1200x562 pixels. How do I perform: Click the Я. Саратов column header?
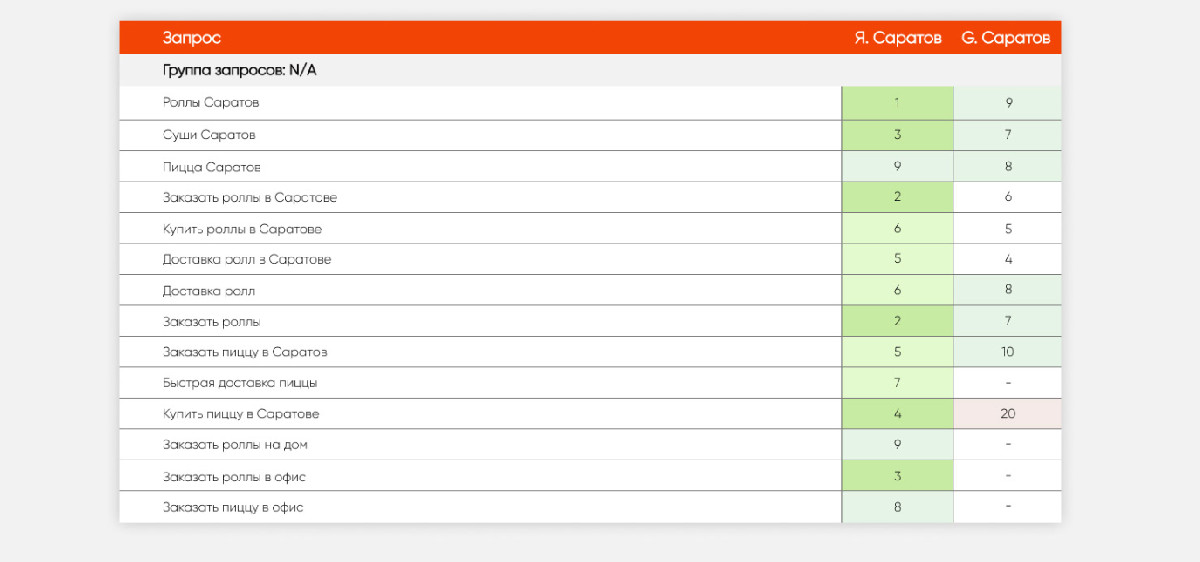pyautogui.click(x=897, y=38)
